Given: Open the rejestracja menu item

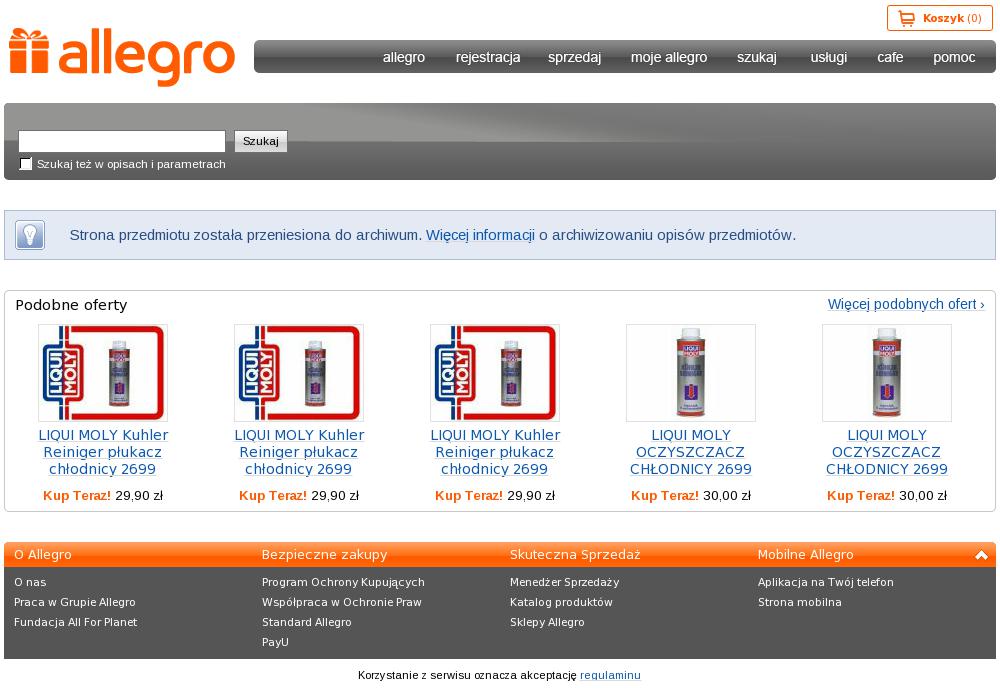Looking at the screenshot, I should point(488,57).
